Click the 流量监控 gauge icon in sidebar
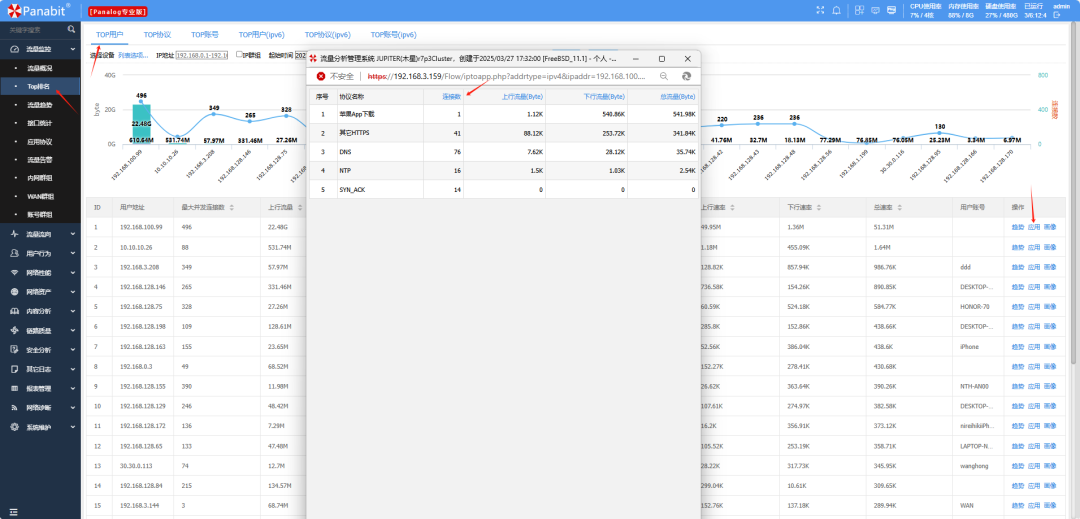 coord(14,50)
